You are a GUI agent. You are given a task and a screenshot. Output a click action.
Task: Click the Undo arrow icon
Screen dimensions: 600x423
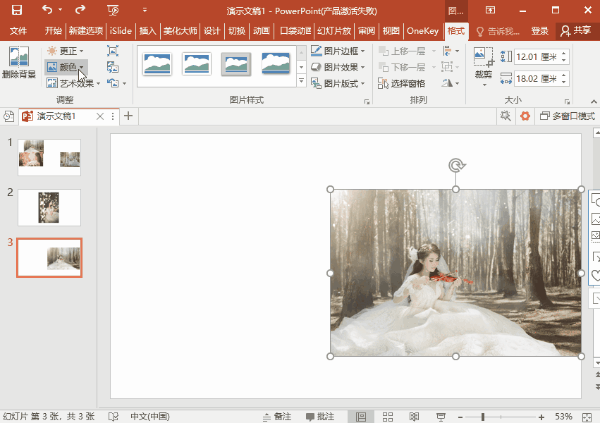49,10
